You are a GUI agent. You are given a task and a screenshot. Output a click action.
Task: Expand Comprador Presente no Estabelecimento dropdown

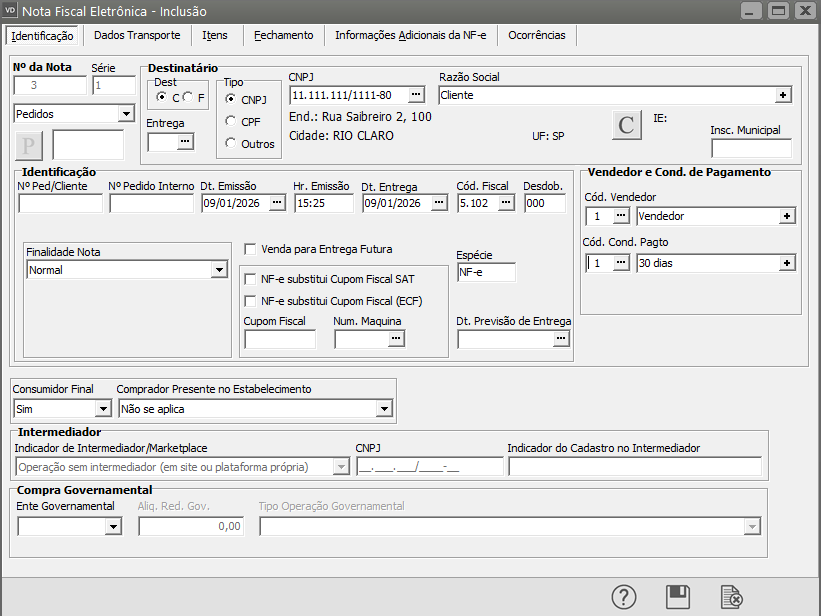coord(384,409)
